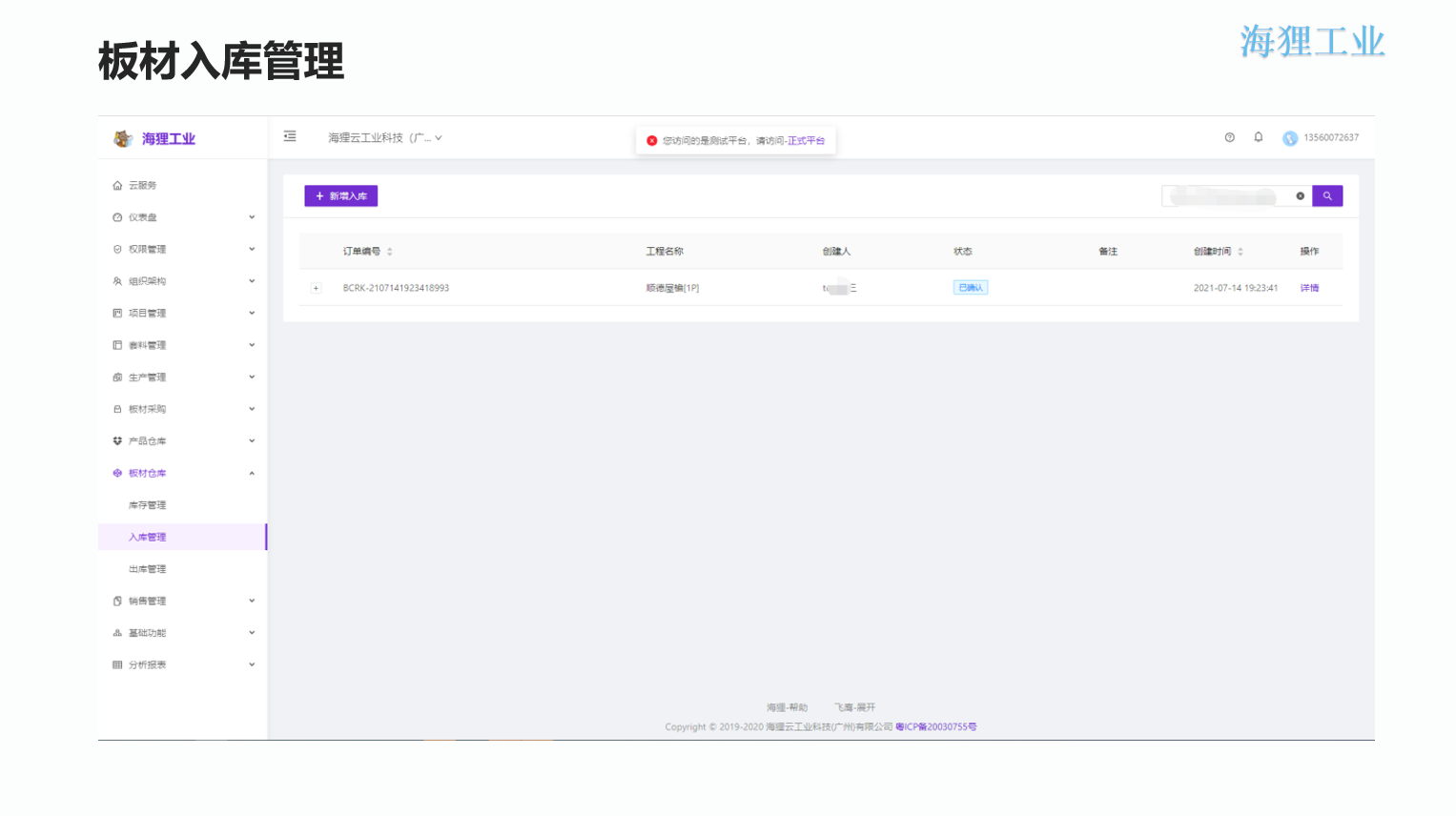Click the red error icon in the notice

pos(652,141)
